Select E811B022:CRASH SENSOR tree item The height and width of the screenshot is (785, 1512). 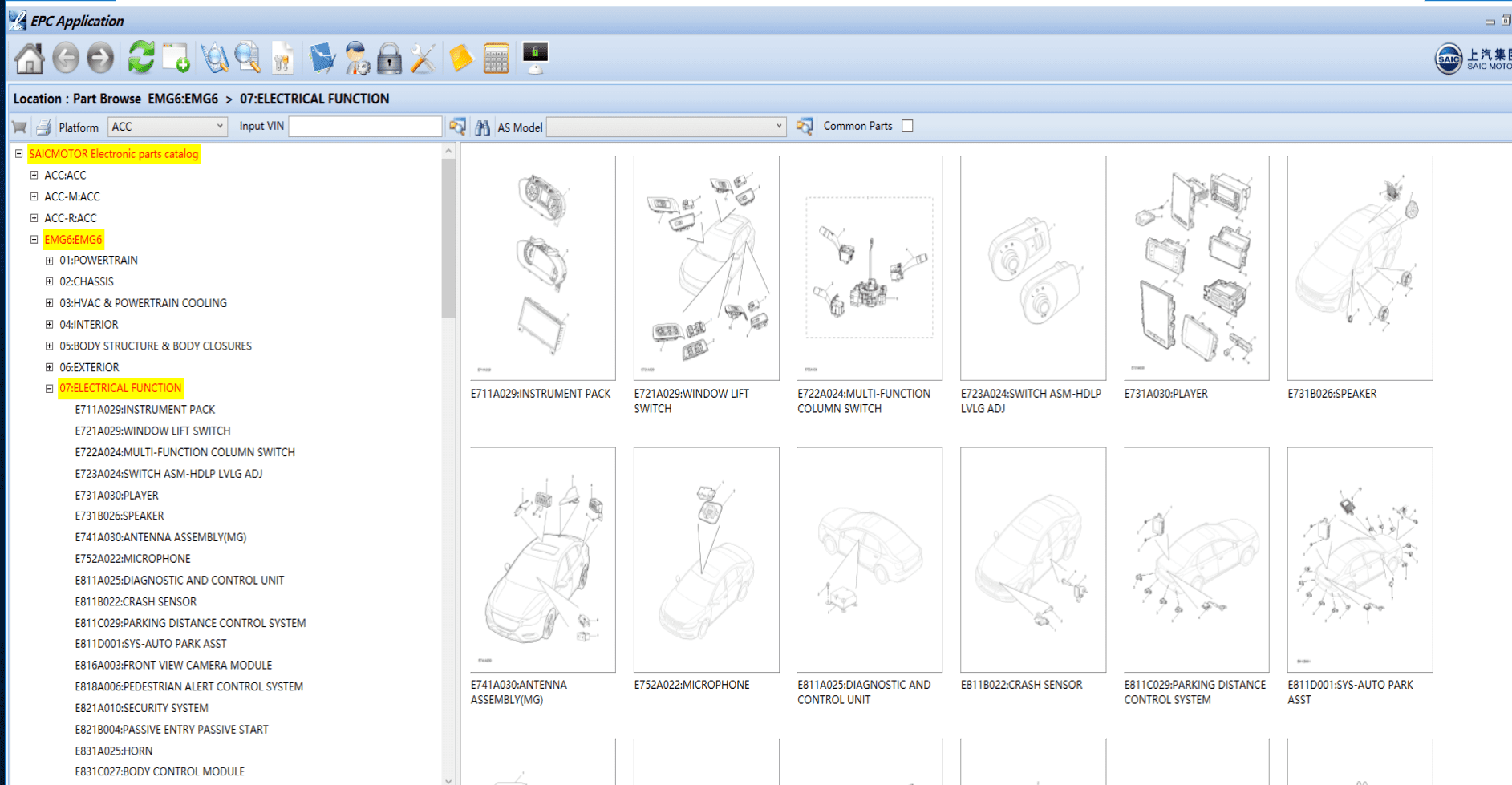[x=136, y=601]
